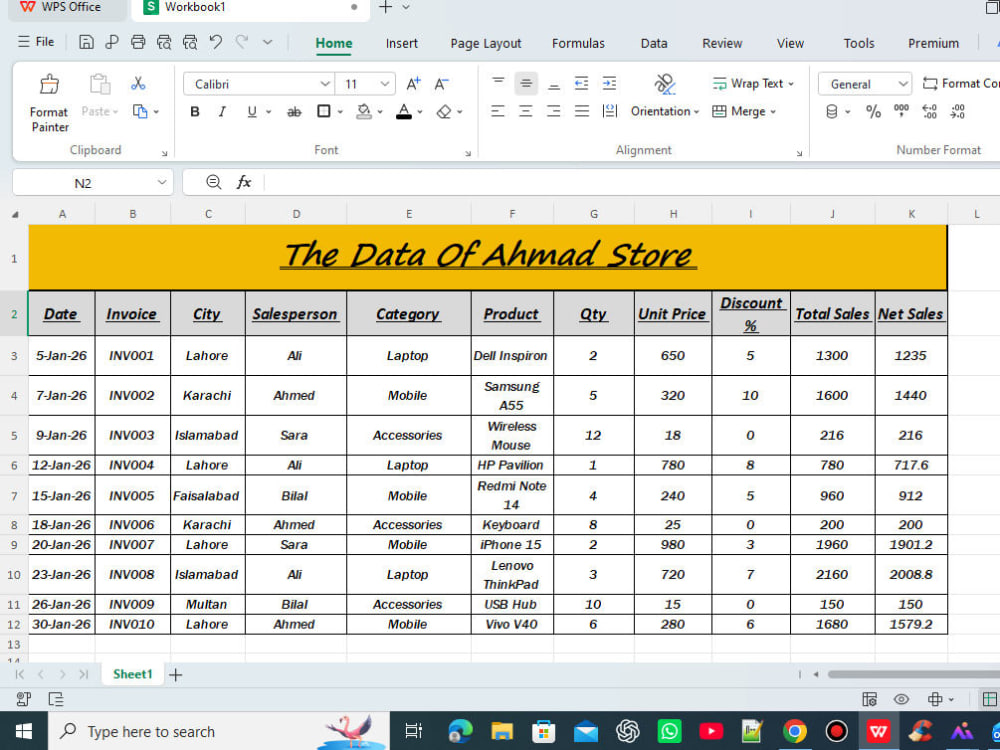
Task: Open the font name Calibri dropdown
Action: coord(325,84)
